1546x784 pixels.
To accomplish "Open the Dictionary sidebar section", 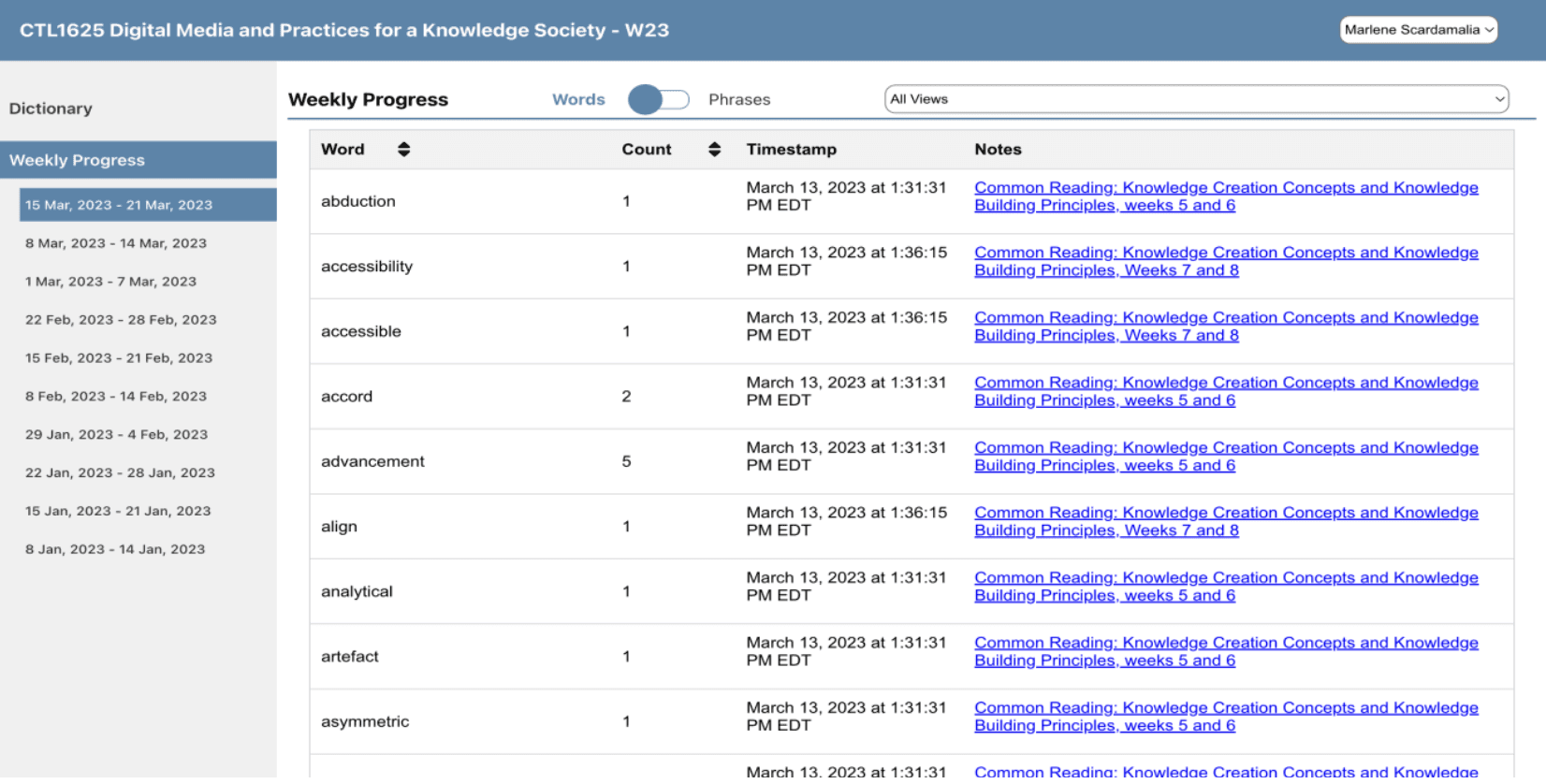I will pos(51,109).
